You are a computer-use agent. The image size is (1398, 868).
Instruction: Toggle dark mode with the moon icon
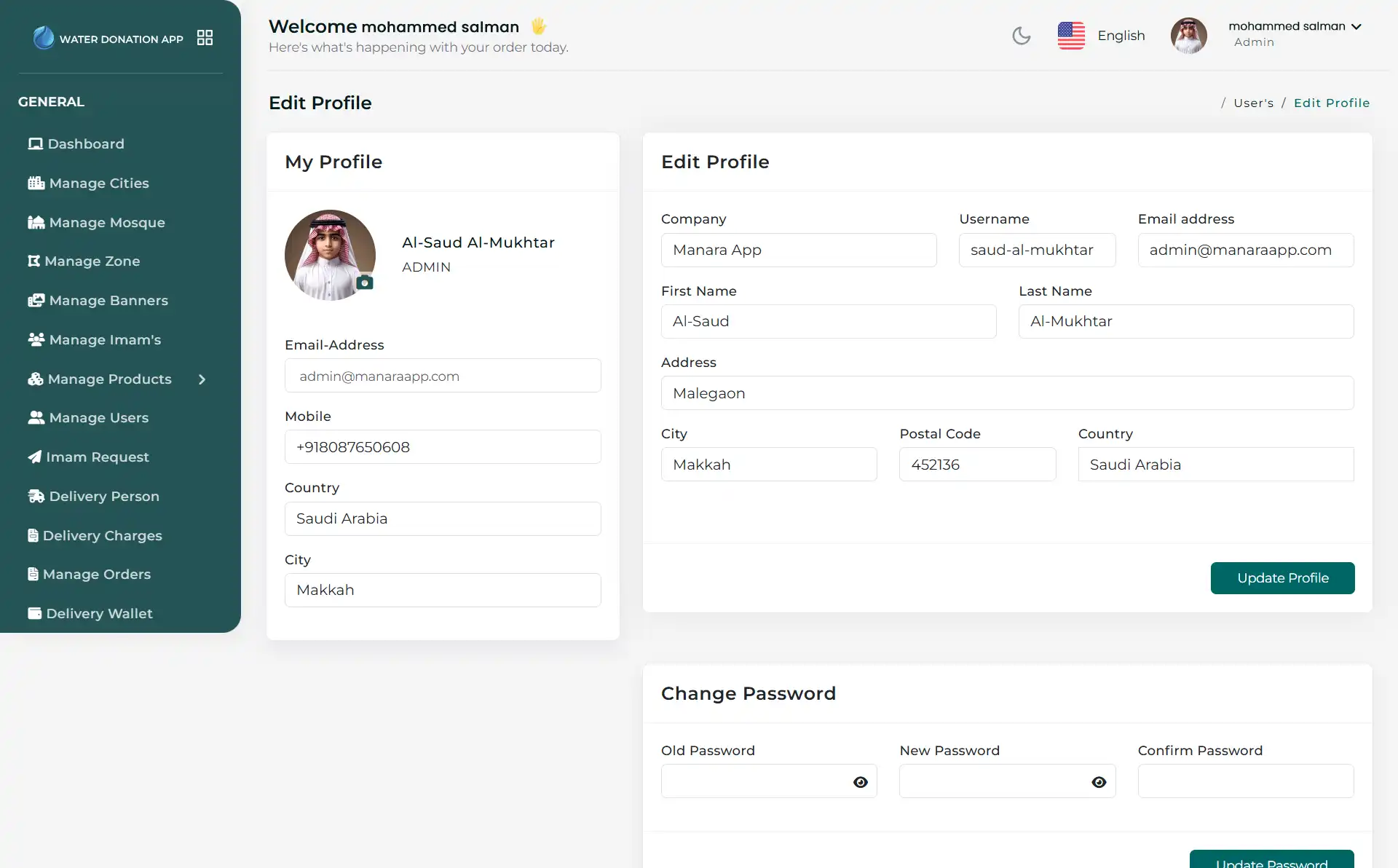point(1022,35)
